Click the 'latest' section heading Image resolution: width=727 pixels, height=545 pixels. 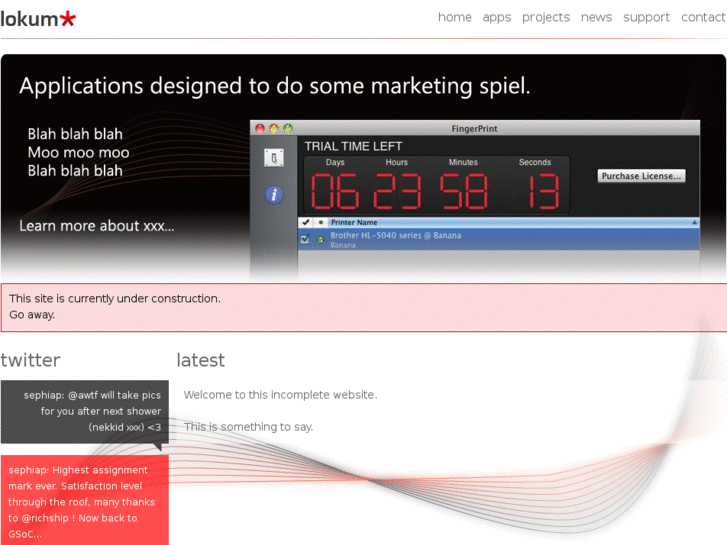200,360
